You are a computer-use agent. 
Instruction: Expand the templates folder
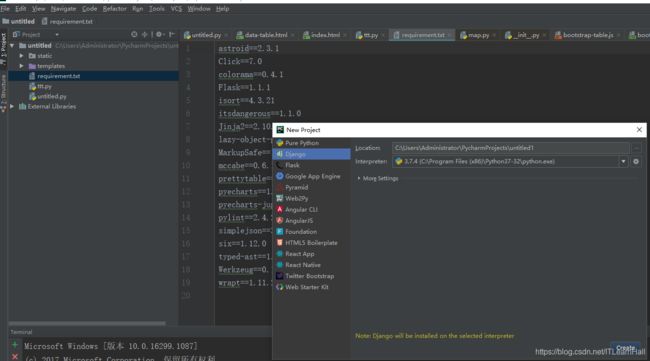pyautogui.click(x=22, y=66)
